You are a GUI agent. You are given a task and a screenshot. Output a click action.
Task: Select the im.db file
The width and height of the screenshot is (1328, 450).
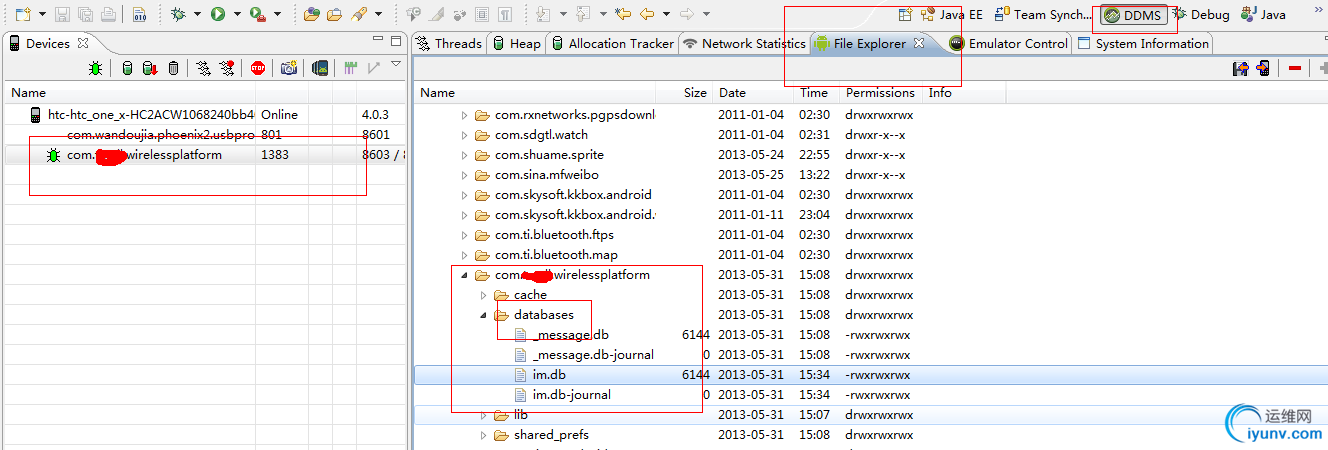(x=549, y=375)
